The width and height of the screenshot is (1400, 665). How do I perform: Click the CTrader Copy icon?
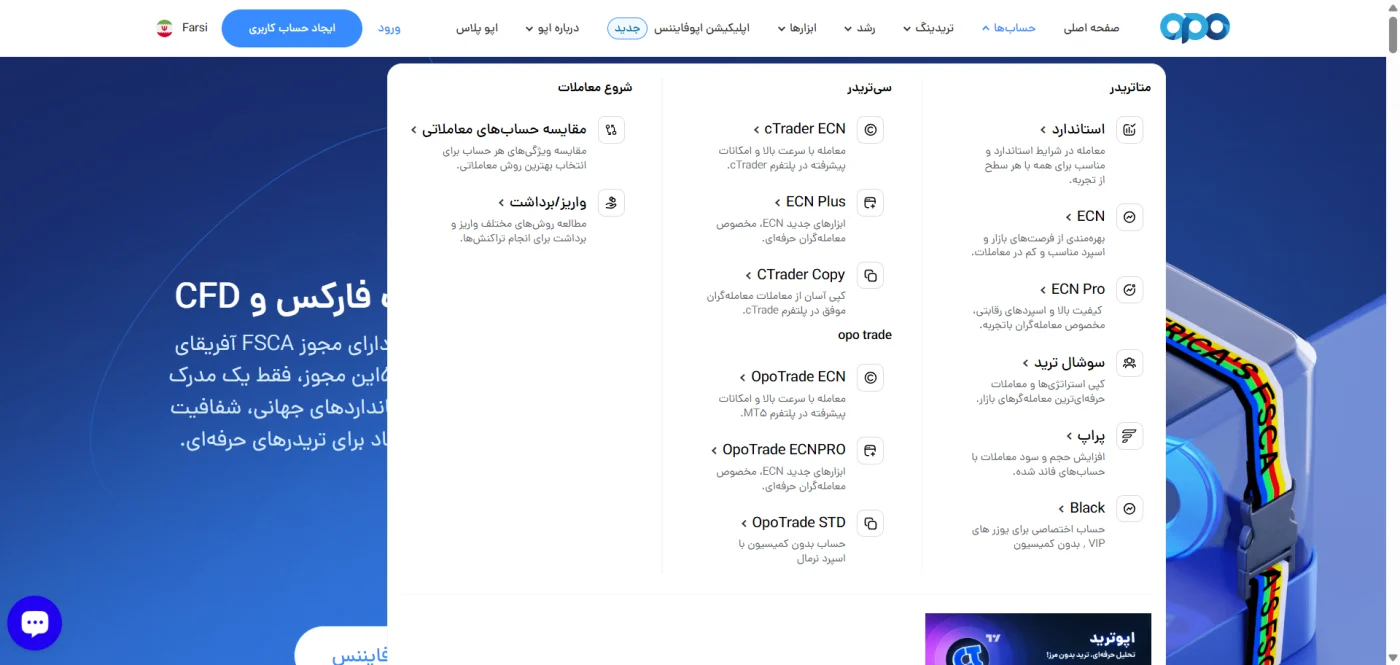(x=870, y=276)
